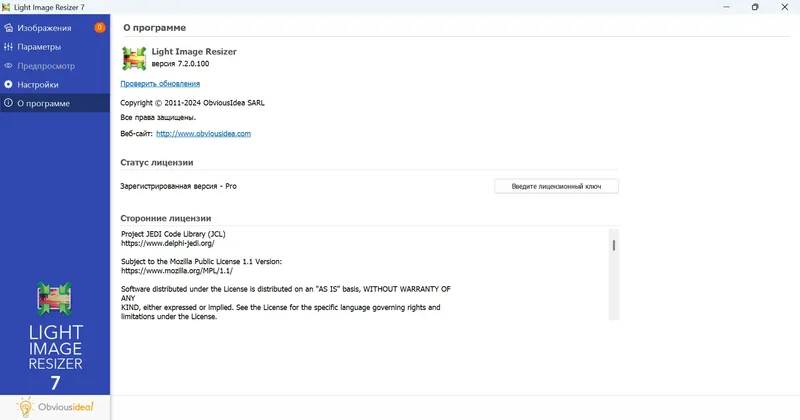Click the empty scrollbar track below the thumb
This screenshot has height=420, width=800.
613,290
